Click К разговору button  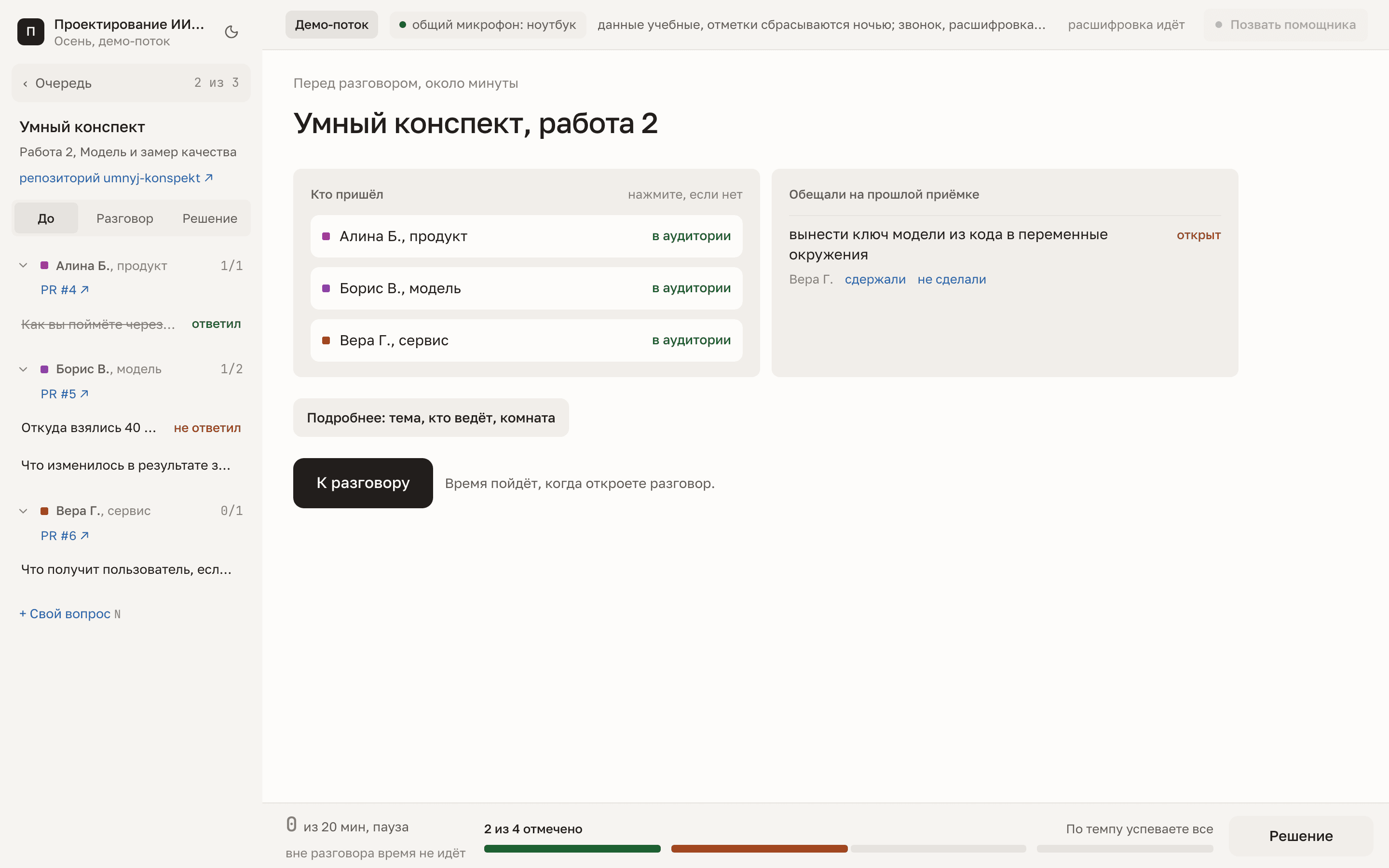363,483
